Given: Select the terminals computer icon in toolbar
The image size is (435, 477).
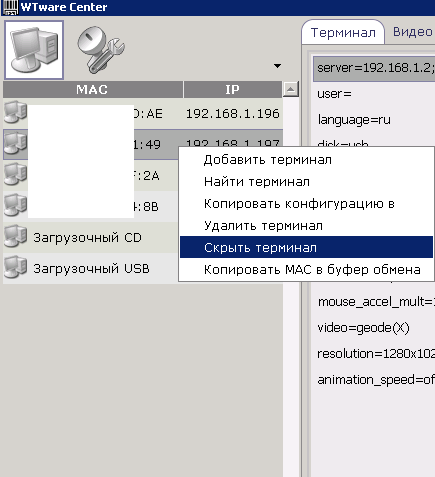Looking at the screenshot, I should (x=34, y=50).
